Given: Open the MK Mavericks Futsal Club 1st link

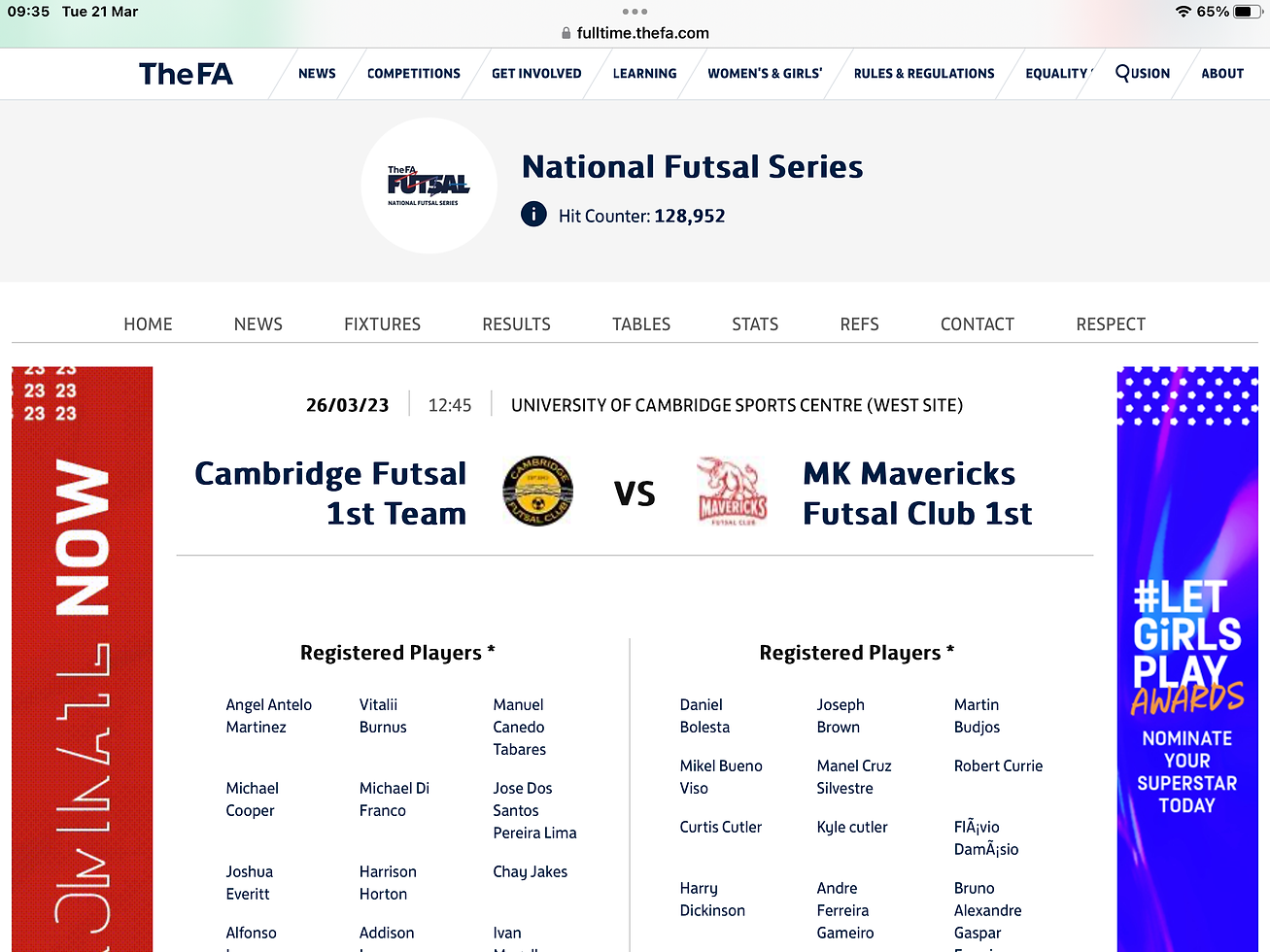Looking at the screenshot, I should pyautogui.click(x=917, y=493).
